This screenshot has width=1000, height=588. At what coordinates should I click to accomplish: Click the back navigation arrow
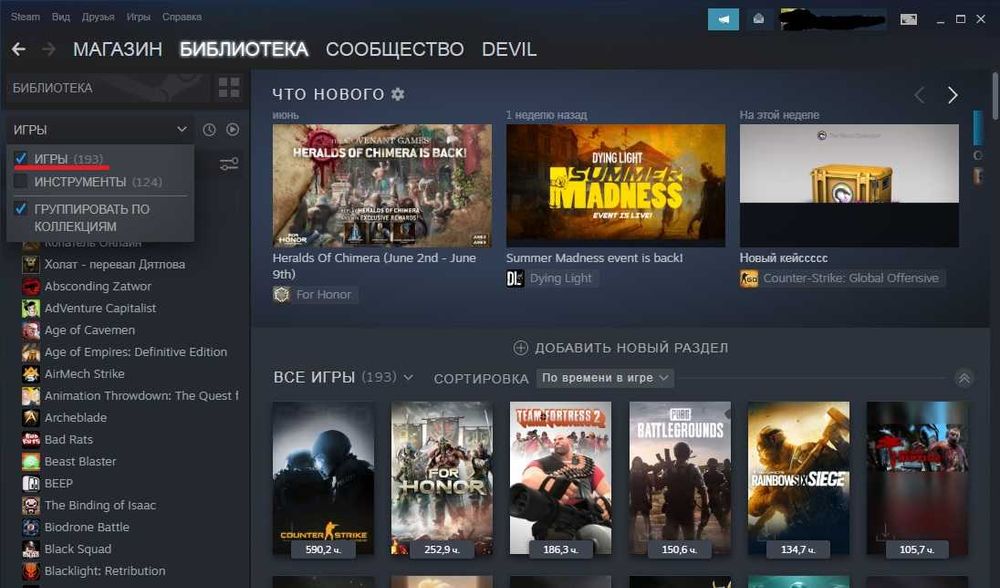pos(18,49)
